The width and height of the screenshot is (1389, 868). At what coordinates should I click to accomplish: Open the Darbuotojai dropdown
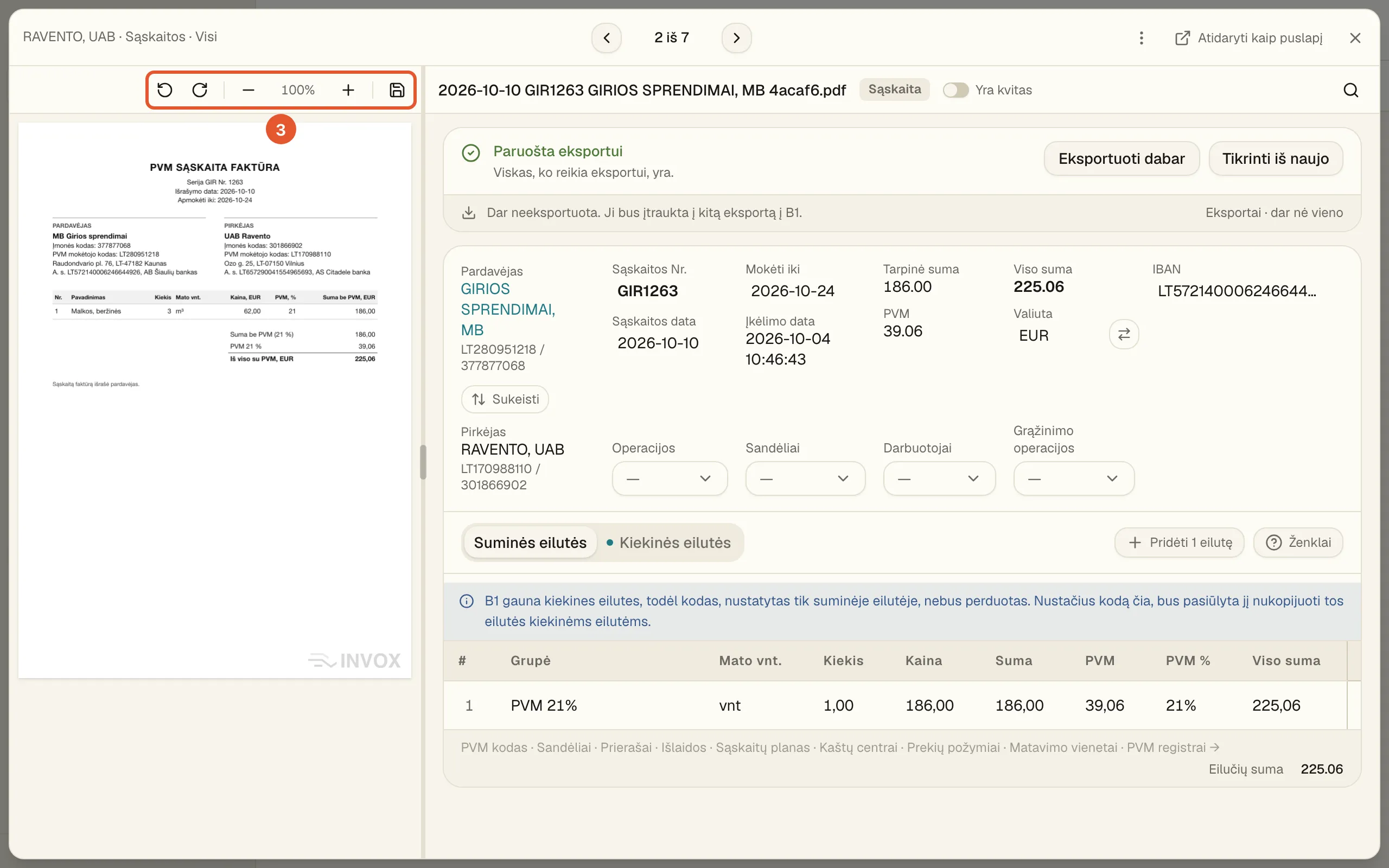tap(939, 478)
